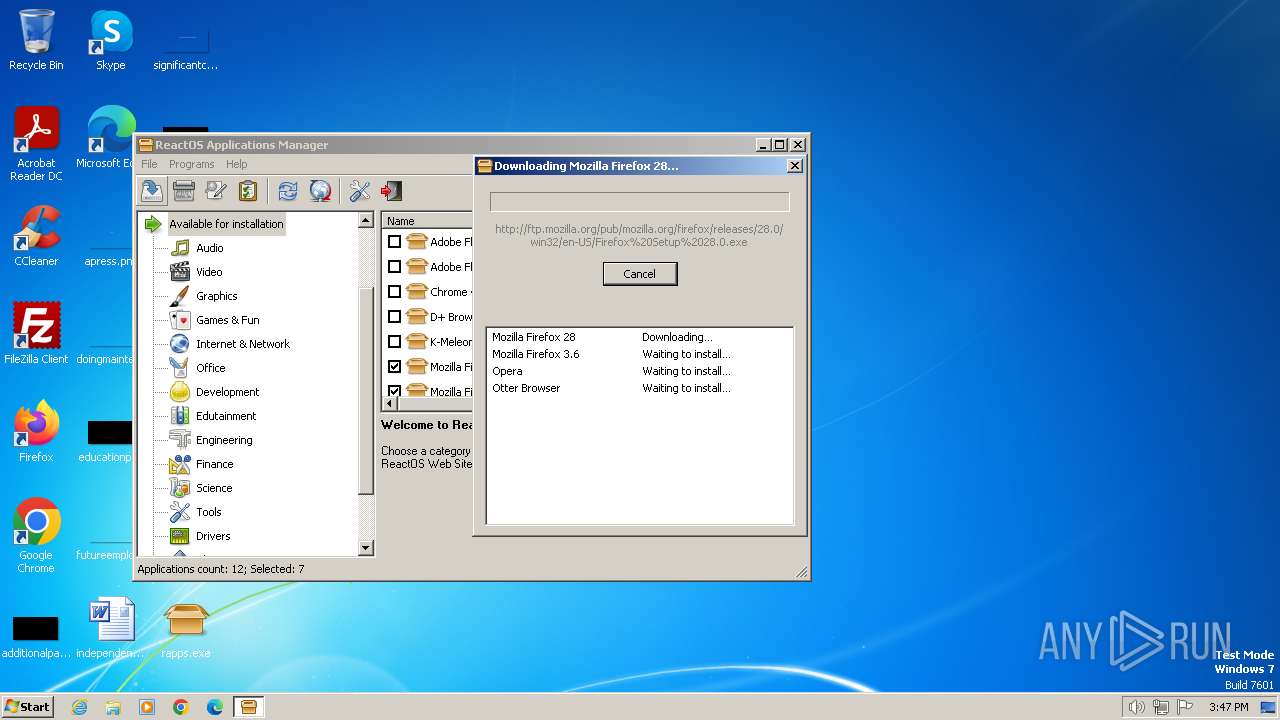This screenshot has width=1280, height=720.
Task: Close the Downloading Mozilla Firefox dialog
Action: 795,166
